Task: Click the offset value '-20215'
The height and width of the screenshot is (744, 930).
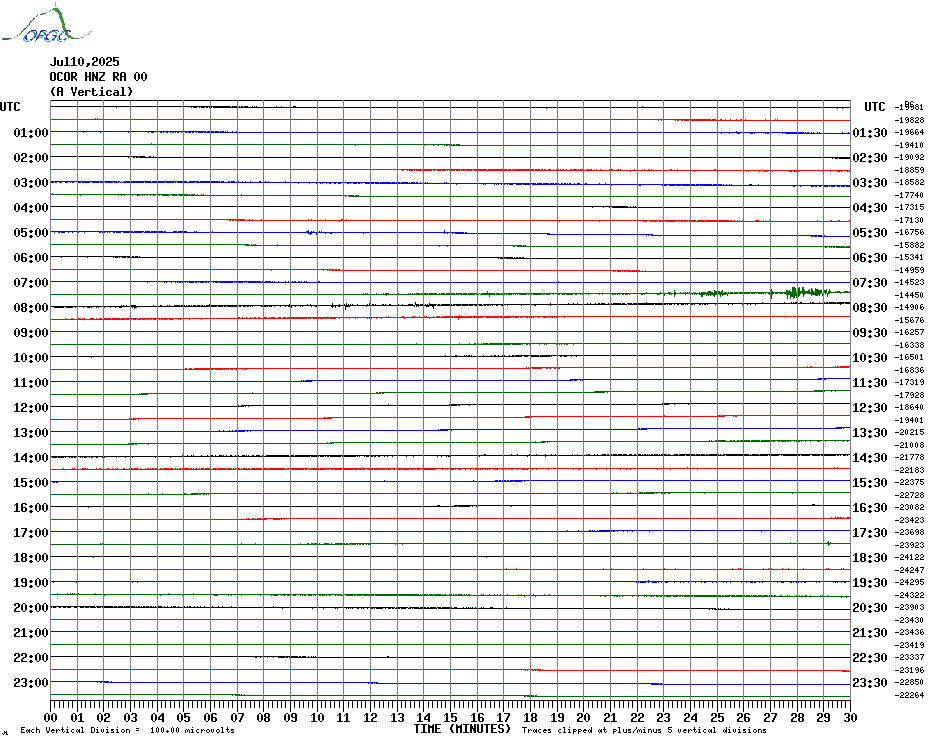Action: pyautogui.click(x=909, y=433)
